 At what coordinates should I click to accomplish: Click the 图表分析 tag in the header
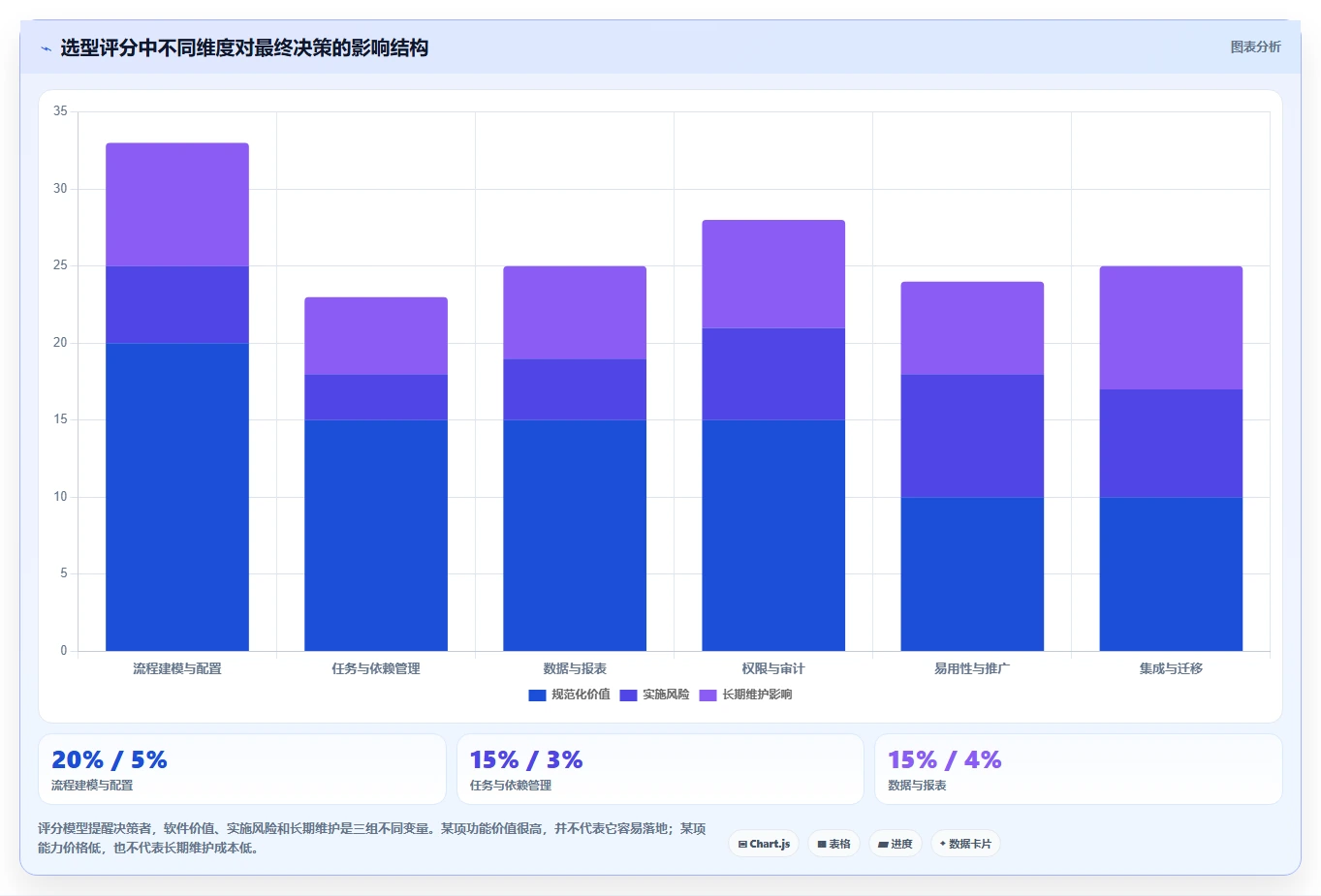tap(1255, 46)
